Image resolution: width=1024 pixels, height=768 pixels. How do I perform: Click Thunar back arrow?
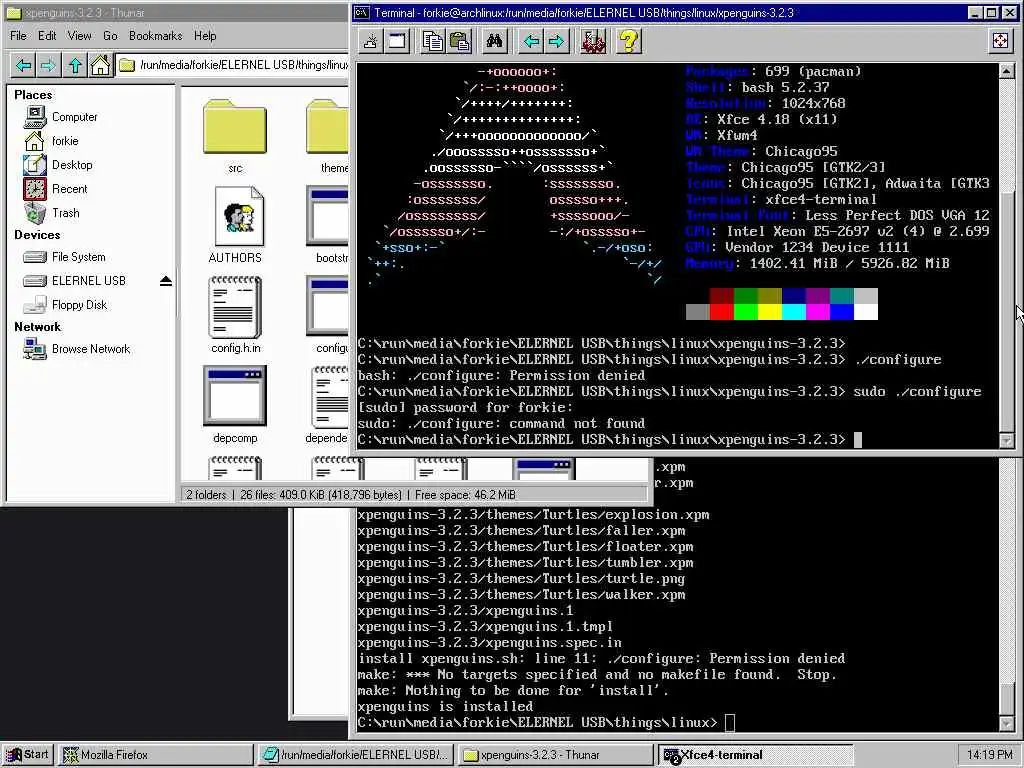(x=24, y=65)
